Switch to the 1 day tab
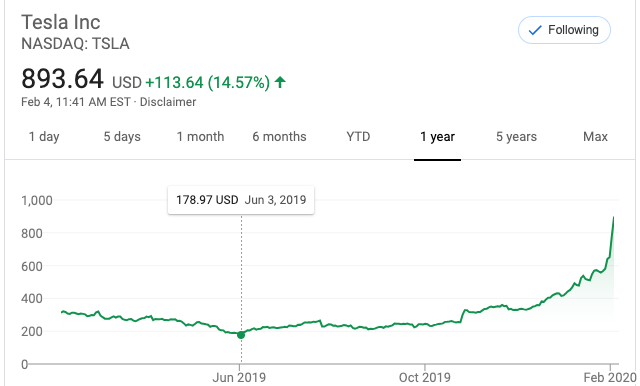This screenshot has height=386, width=640. click(44, 137)
